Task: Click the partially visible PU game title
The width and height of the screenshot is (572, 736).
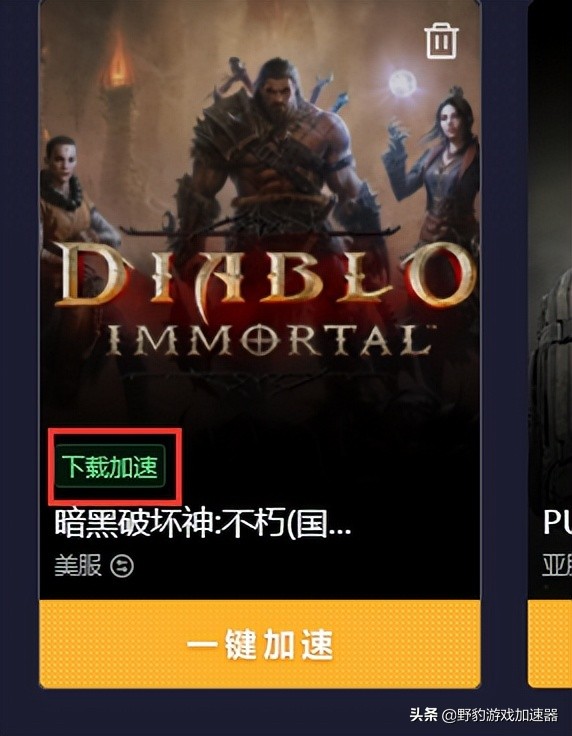Action: (x=557, y=522)
